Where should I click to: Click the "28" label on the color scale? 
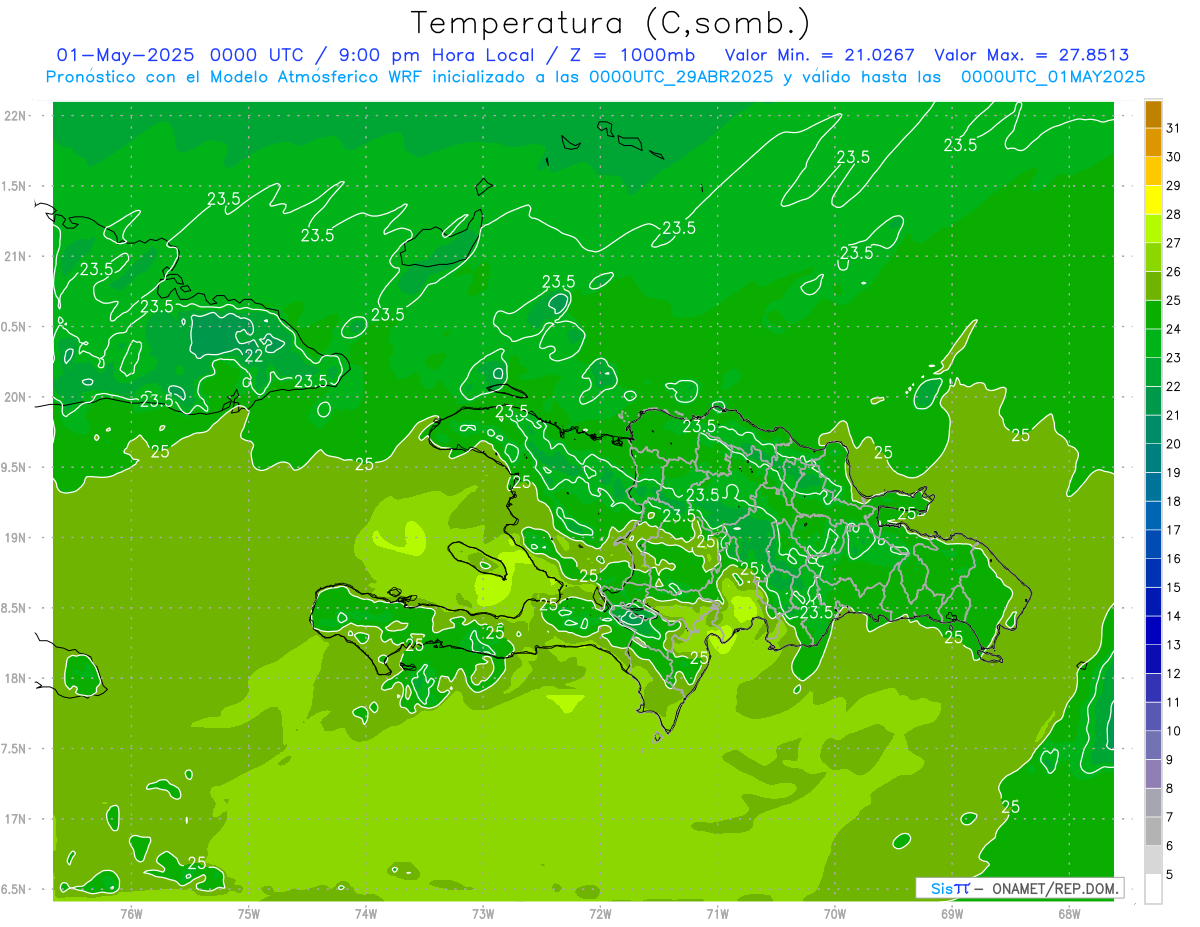[x=1174, y=214]
